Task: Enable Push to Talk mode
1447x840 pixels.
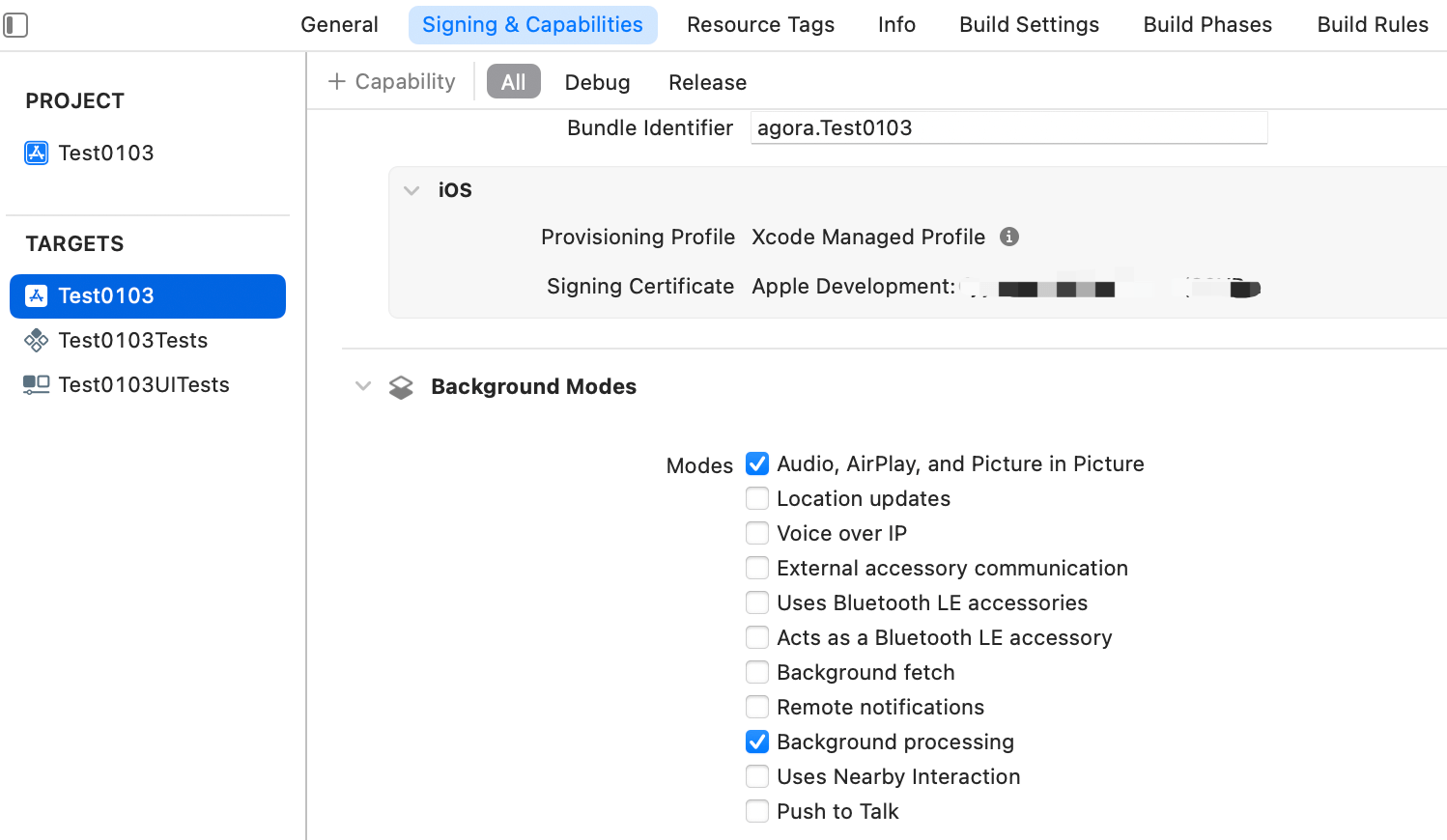Action: (x=757, y=811)
